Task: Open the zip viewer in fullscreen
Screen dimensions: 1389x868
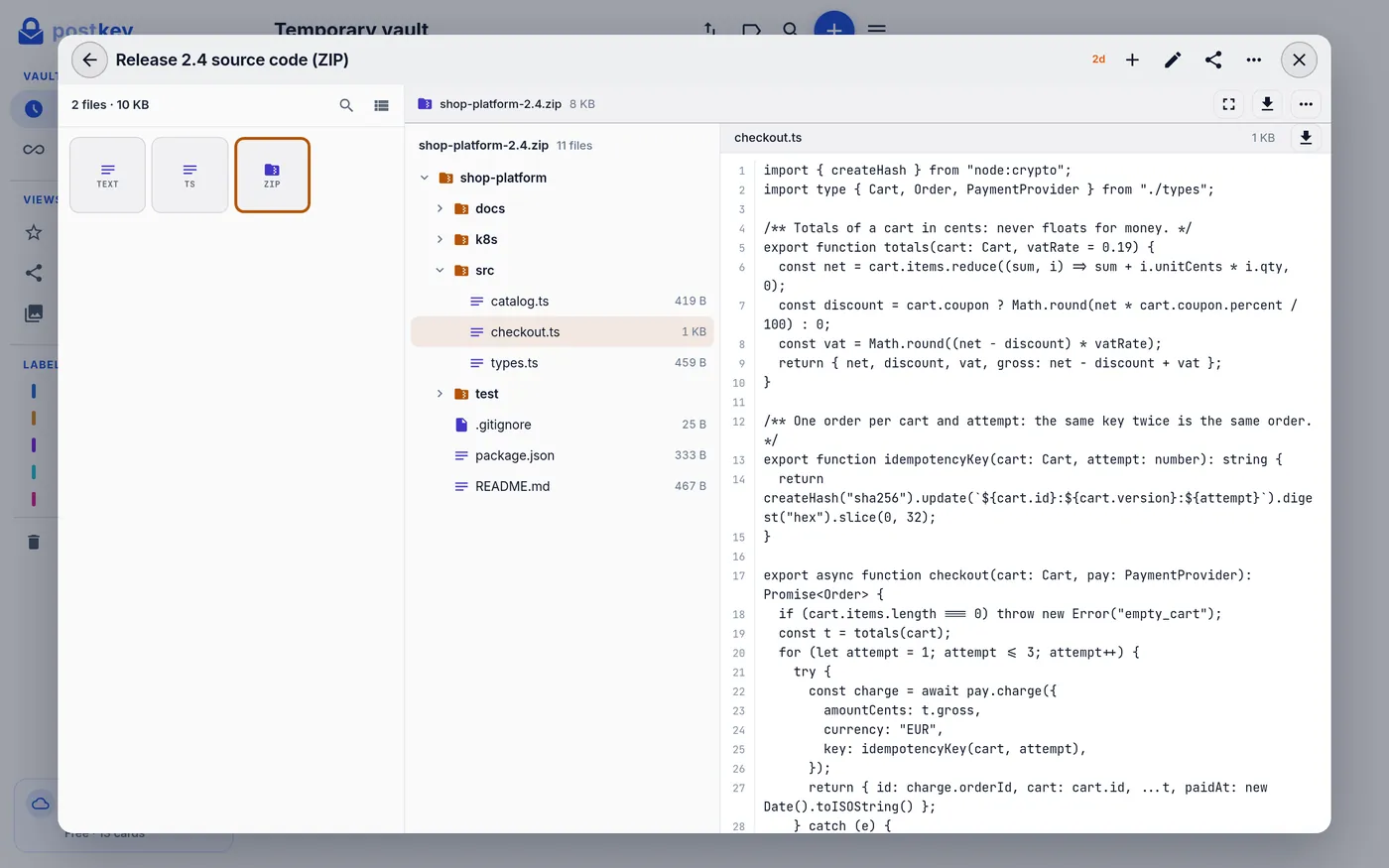Action: coord(1228,104)
